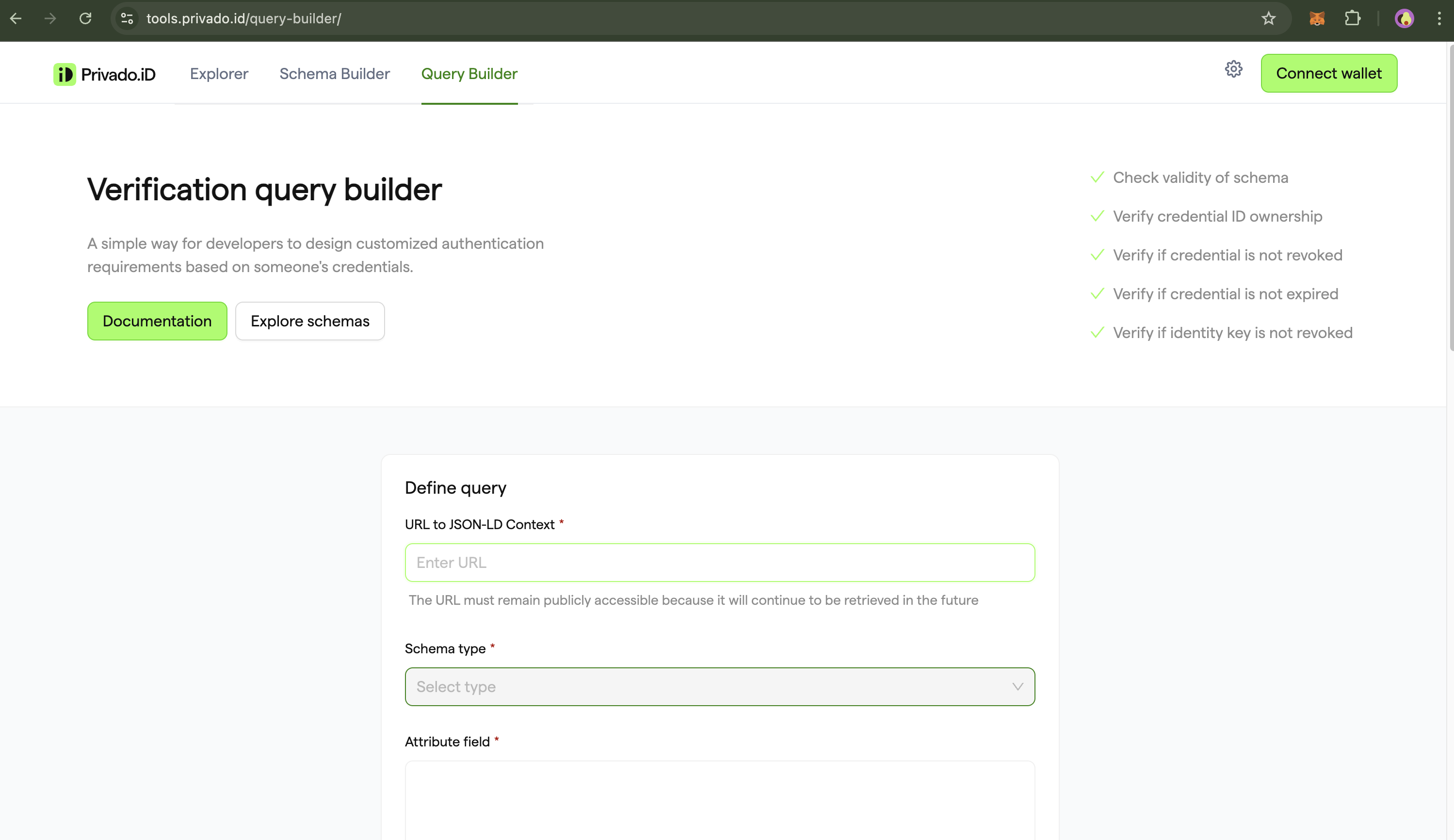The width and height of the screenshot is (1454, 840).
Task: Click the address bar URL text
Action: tap(243, 18)
